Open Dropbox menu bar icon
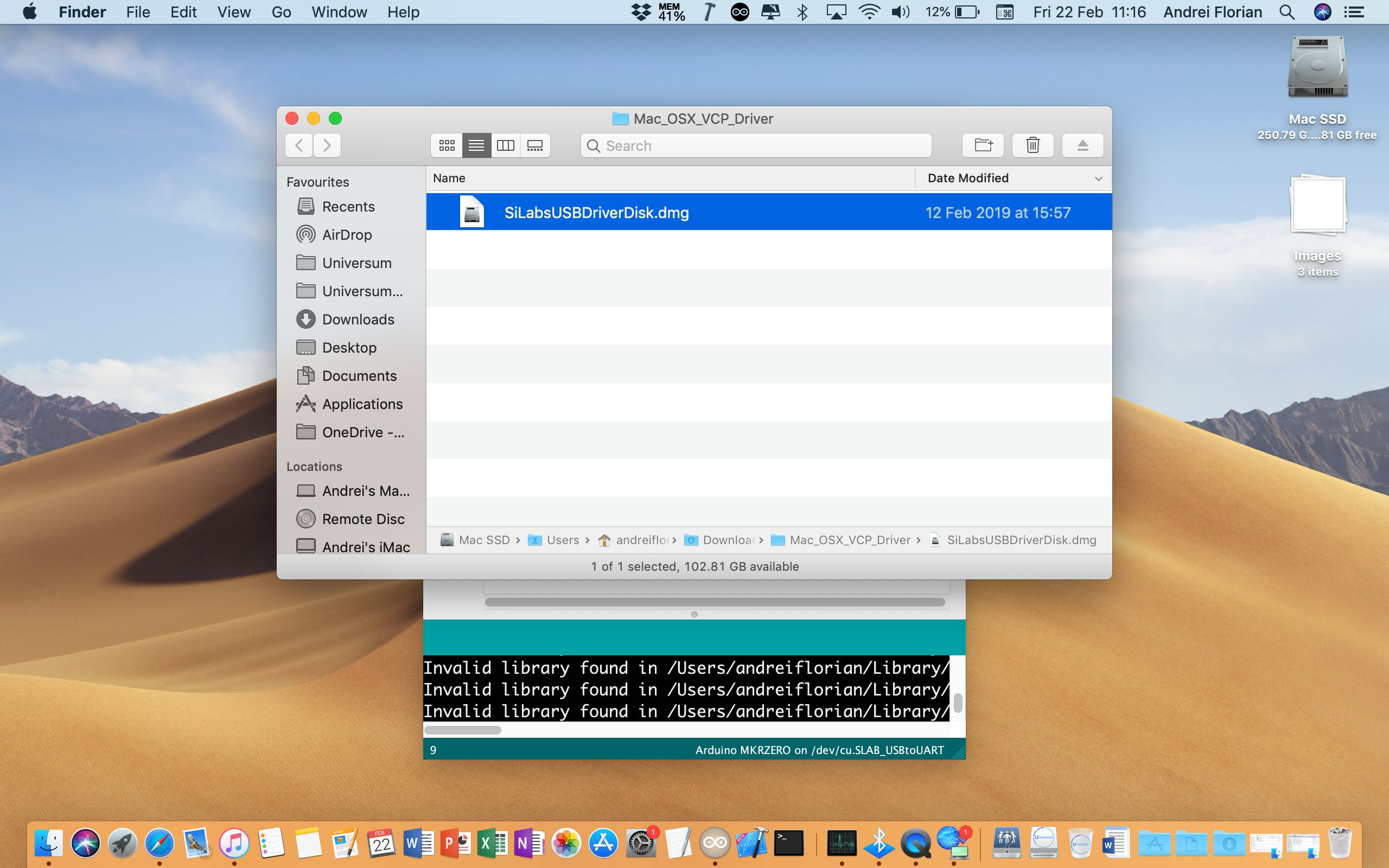Image resolution: width=1389 pixels, height=868 pixels. coord(641,12)
